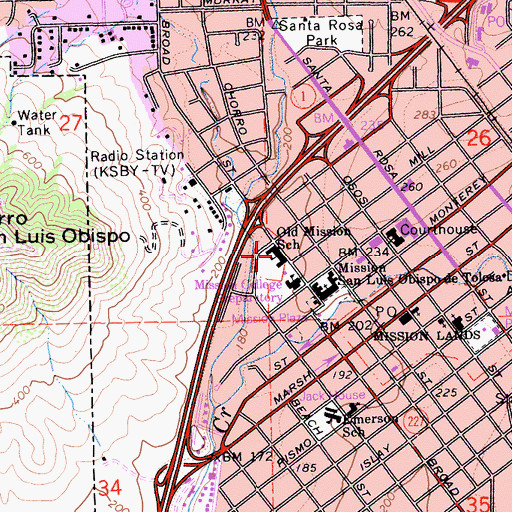The image size is (512, 512).
Task: Select the 185 elevation value
Action: [x=306, y=468]
